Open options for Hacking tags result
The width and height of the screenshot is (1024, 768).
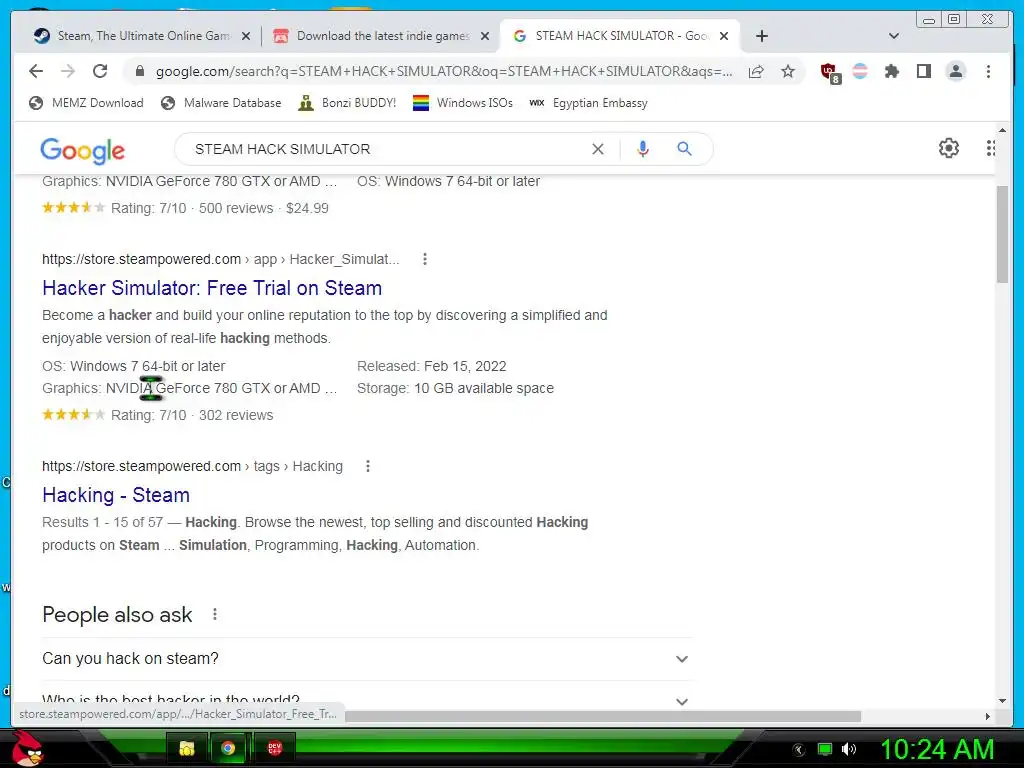coord(368,466)
